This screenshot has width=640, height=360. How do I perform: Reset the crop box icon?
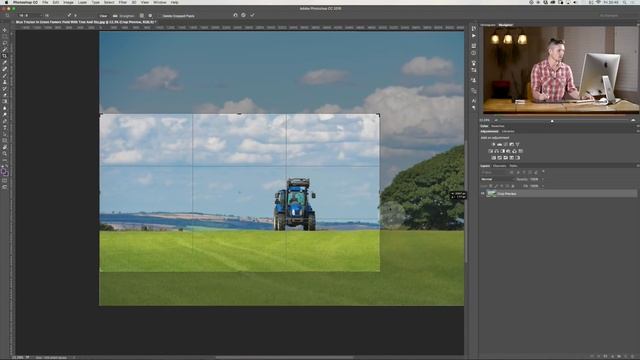[x=236, y=16]
